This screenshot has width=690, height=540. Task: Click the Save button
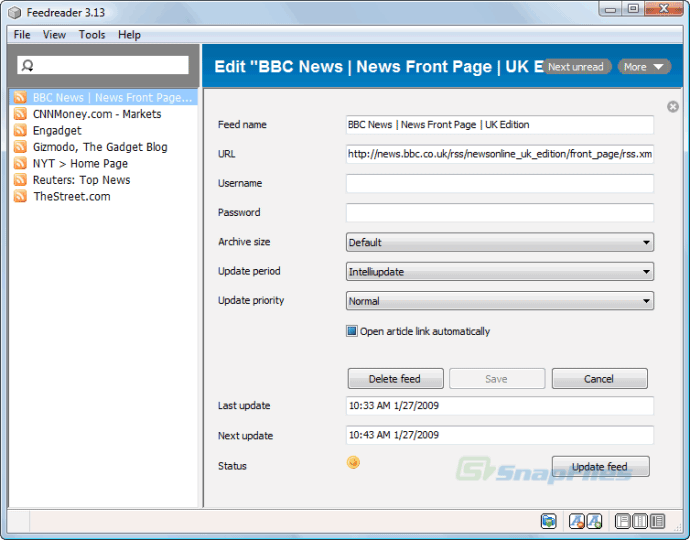(x=497, y=379)
